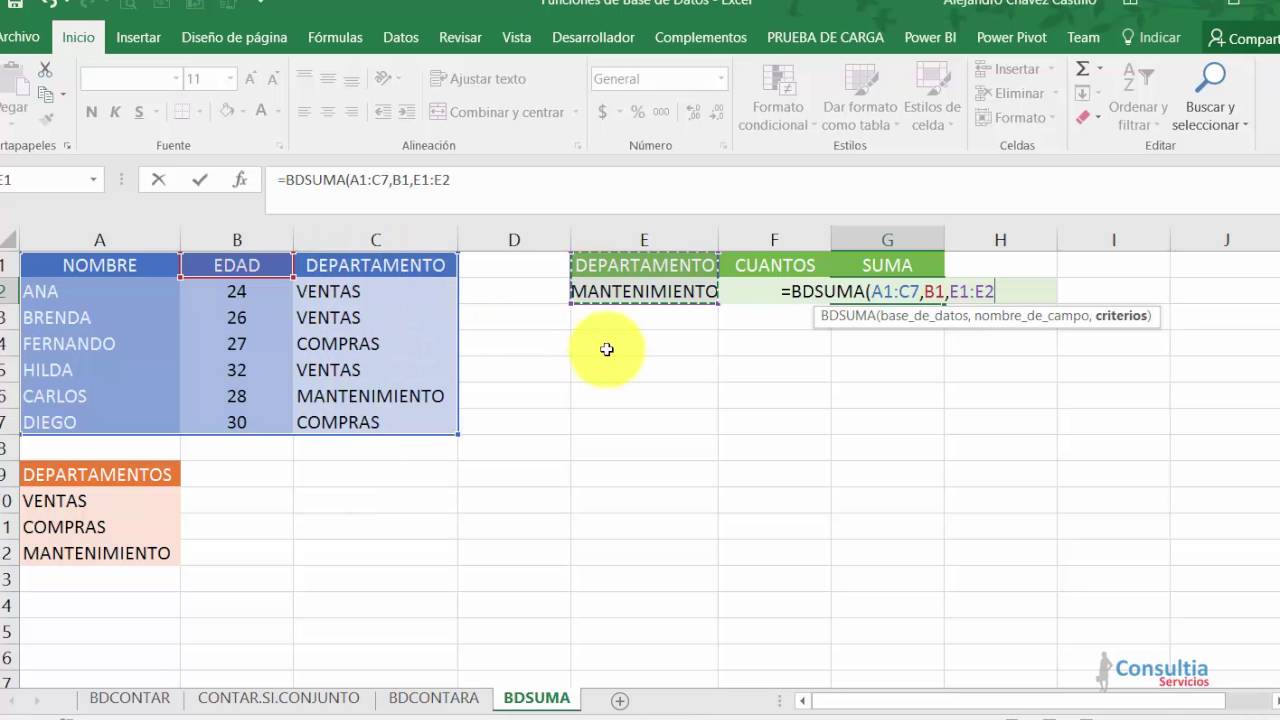Click the decrease indent icon
This screenshot has width=1280, height=720.
coord(383,112)
